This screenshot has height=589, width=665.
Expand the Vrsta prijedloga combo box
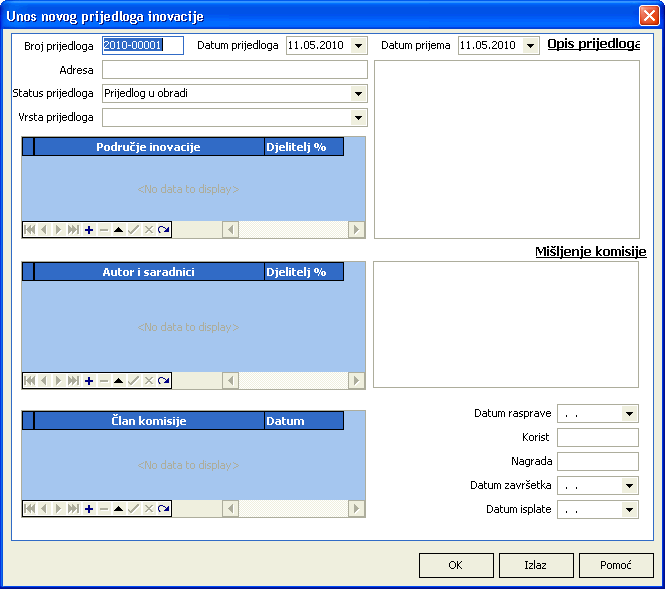[x=359, y=118]
